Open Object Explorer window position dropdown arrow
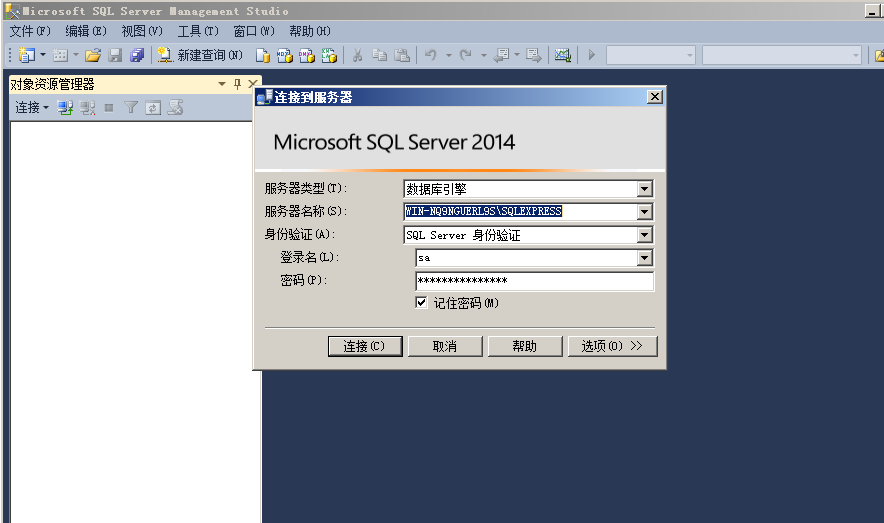 point(222,84)
